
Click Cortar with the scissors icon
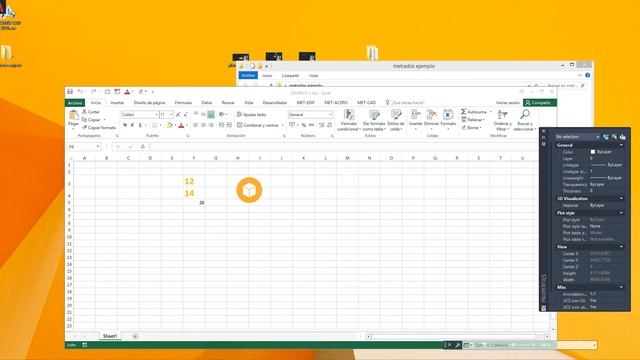coord(91,111)
